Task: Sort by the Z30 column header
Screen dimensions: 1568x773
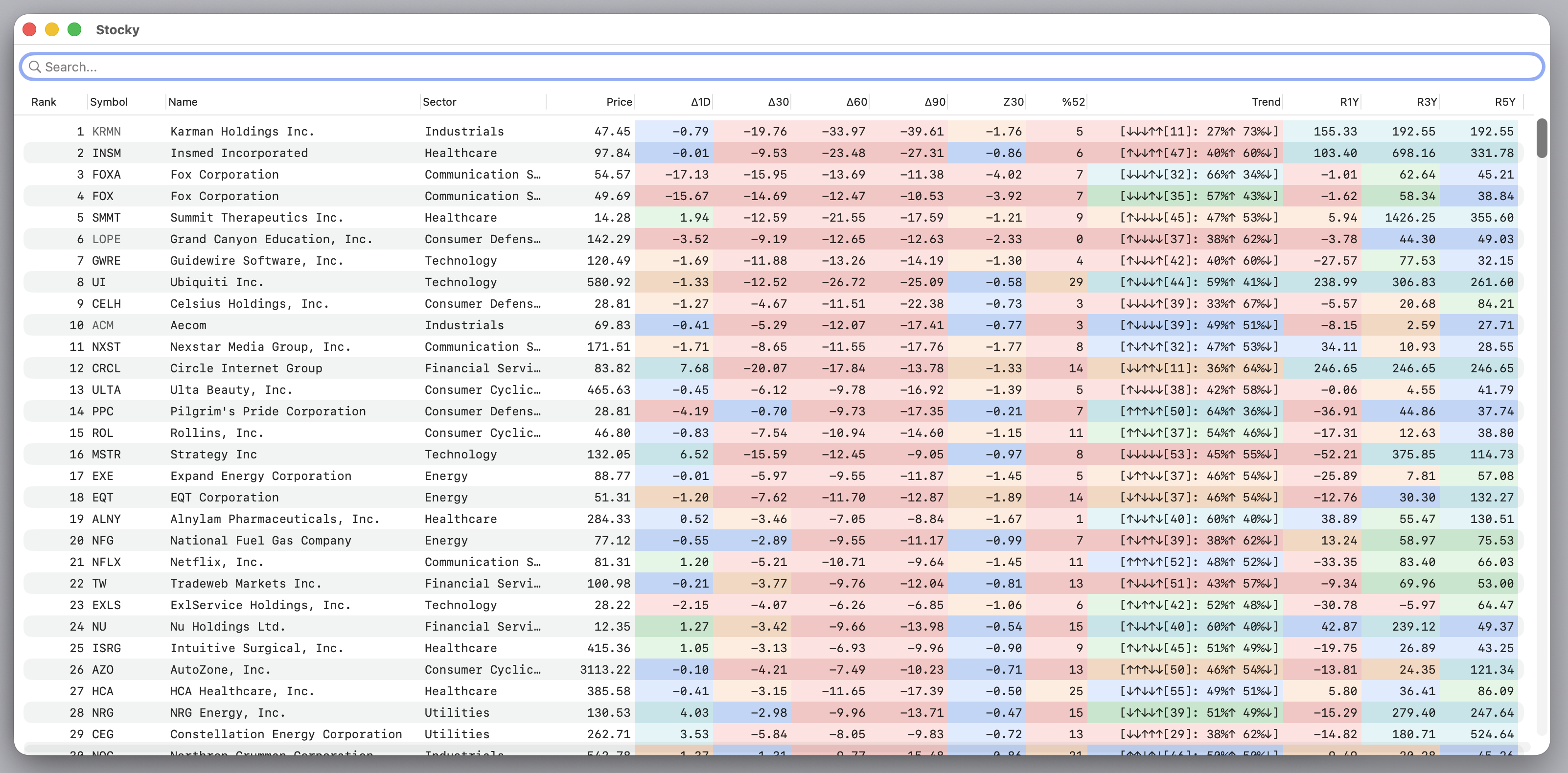Action: tap(1014, 102)
